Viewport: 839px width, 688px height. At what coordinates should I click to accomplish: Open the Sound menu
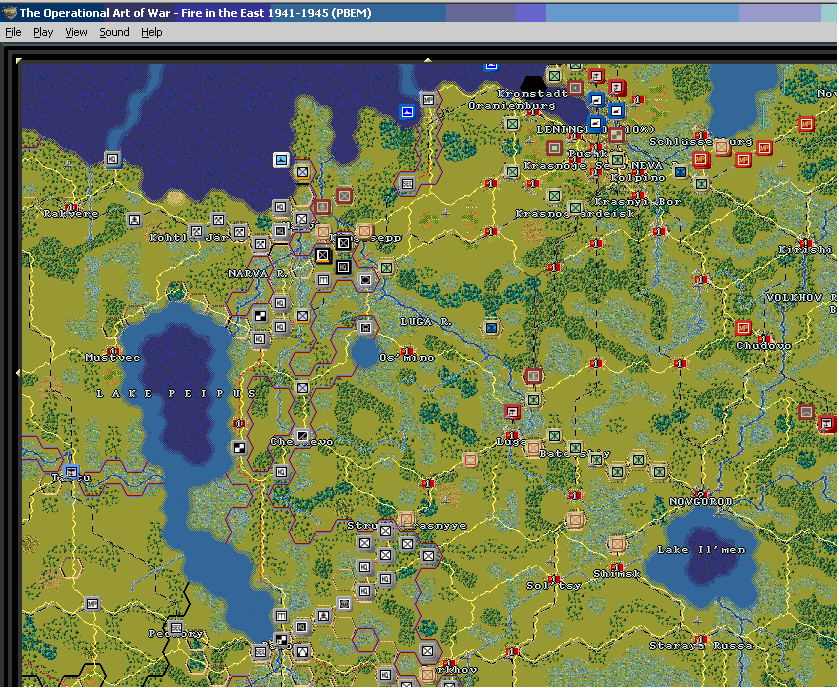pyautogui.click(x=115, y=33)
